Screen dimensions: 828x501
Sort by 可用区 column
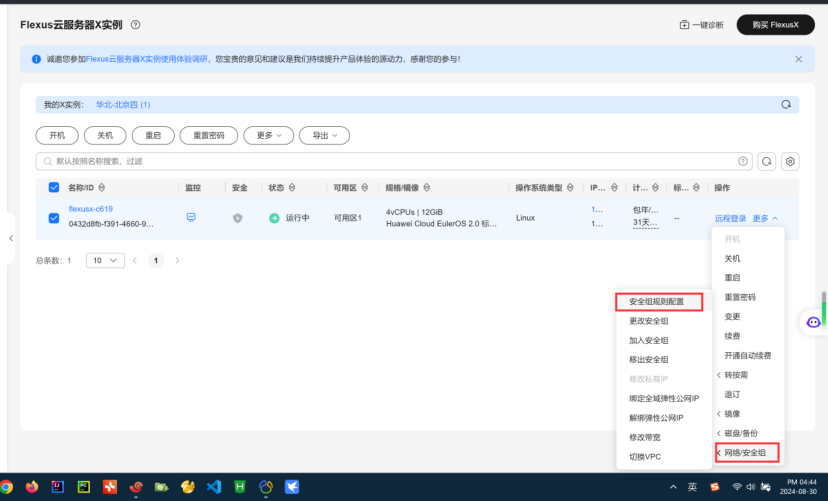coord(364,187)
